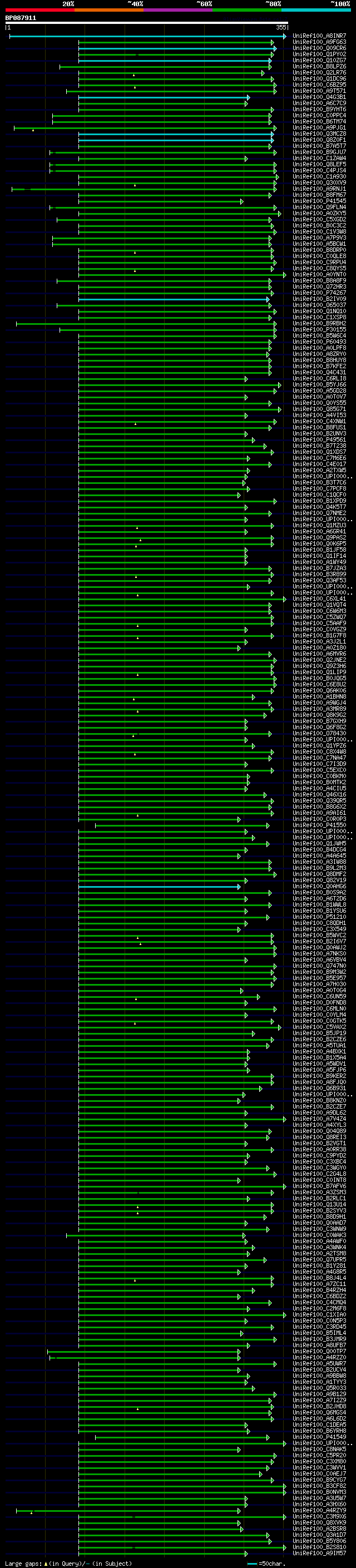Click the UniRef100_C4PJS4 label
This screenshot has height=1568, width=356.
click(x=319, y=170)
